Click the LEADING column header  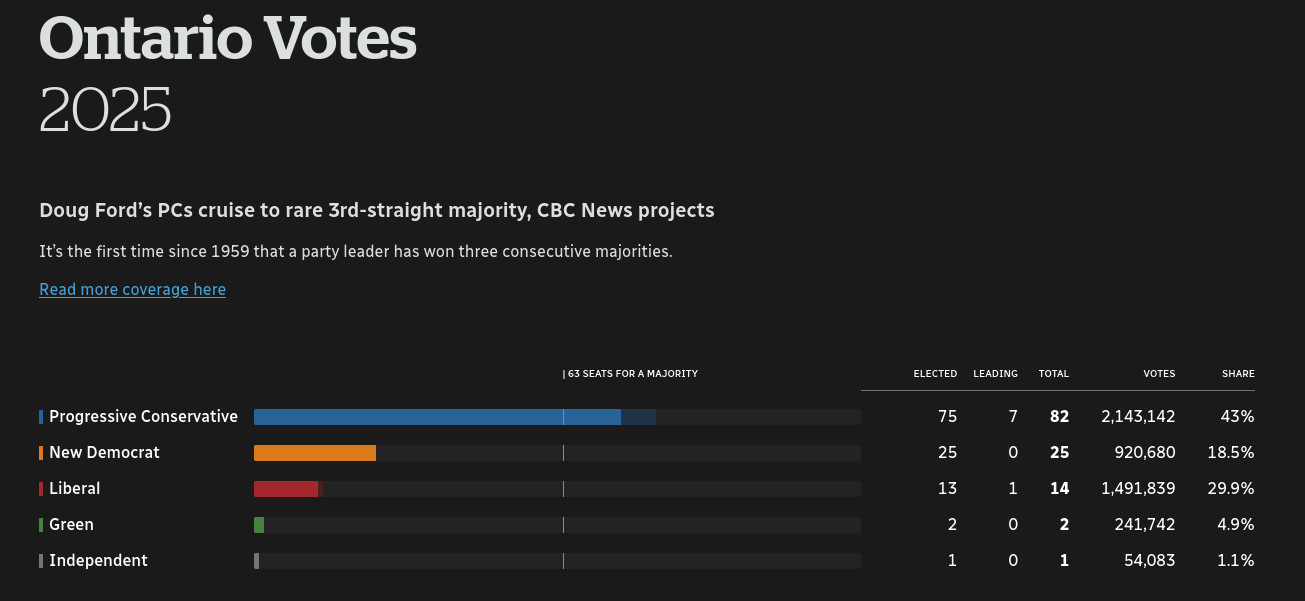point(995,374)
